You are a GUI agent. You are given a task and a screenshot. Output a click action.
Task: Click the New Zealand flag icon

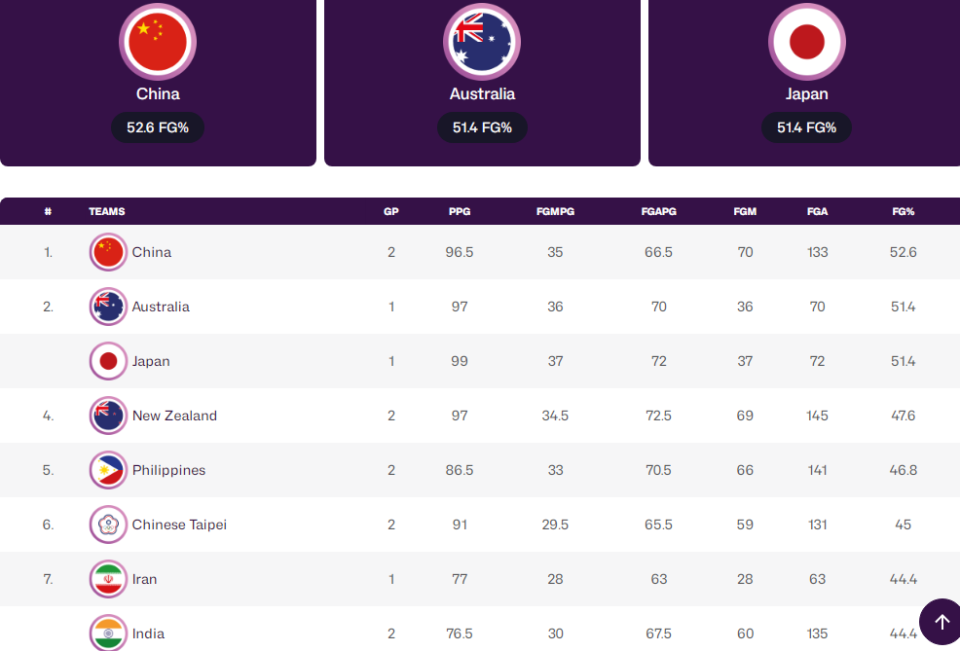pyautogui.click(x=108, y=416)
